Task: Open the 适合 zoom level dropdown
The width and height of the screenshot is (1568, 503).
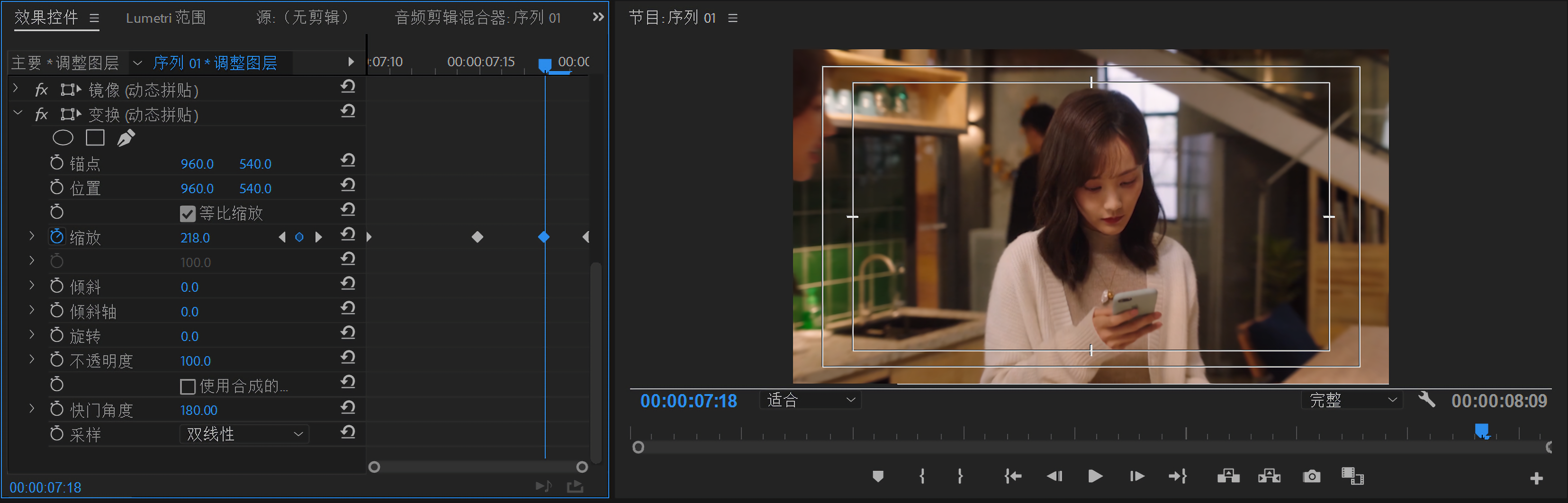Action: tap(810, 400)
